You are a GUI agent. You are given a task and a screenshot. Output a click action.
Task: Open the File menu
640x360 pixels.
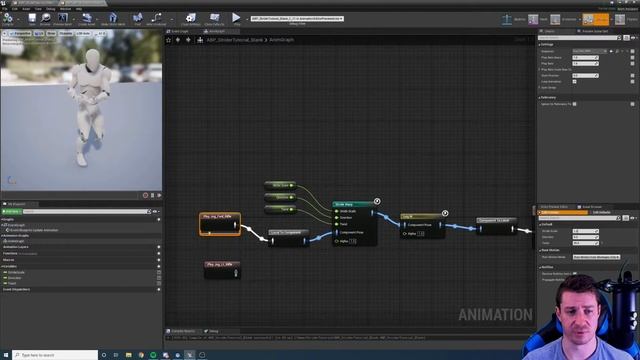point(4,9)
